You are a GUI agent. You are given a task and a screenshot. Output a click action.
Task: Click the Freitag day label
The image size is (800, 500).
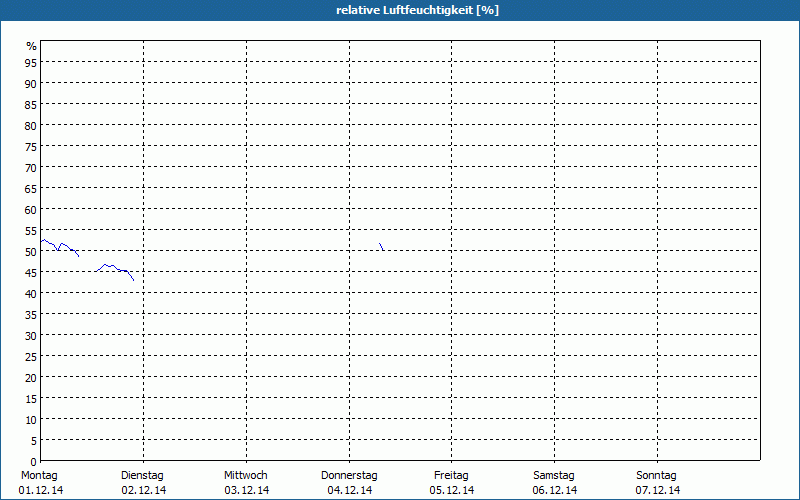click(452, 475)
